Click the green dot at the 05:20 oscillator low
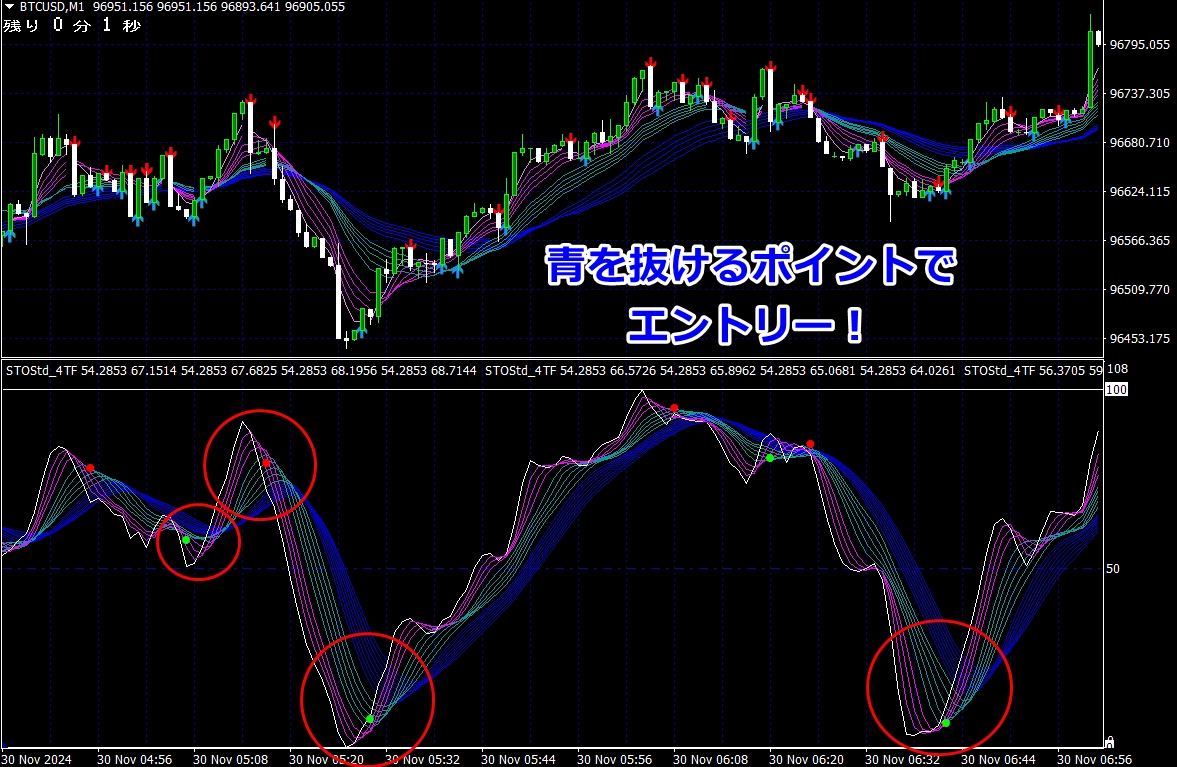The image size is (1177, 767). click(x=370, y=719)
